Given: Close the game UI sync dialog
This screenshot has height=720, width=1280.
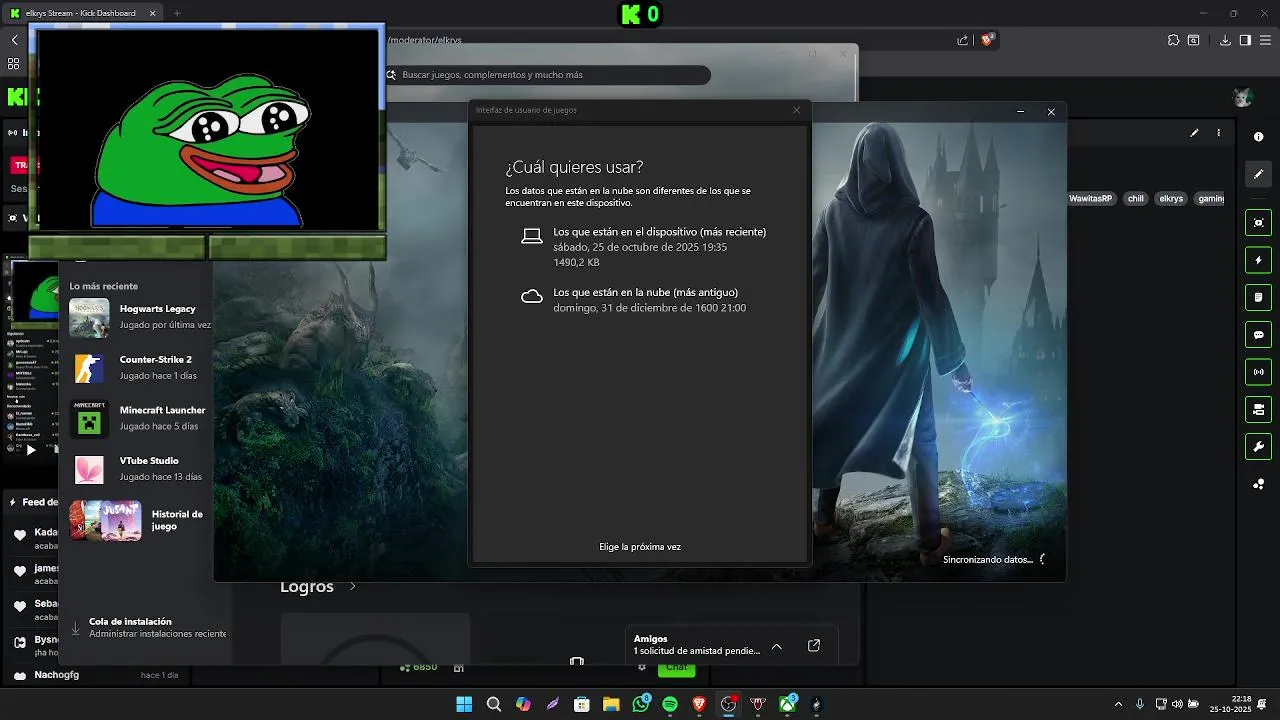Looking at the screenshot, I should coord(796,110).
